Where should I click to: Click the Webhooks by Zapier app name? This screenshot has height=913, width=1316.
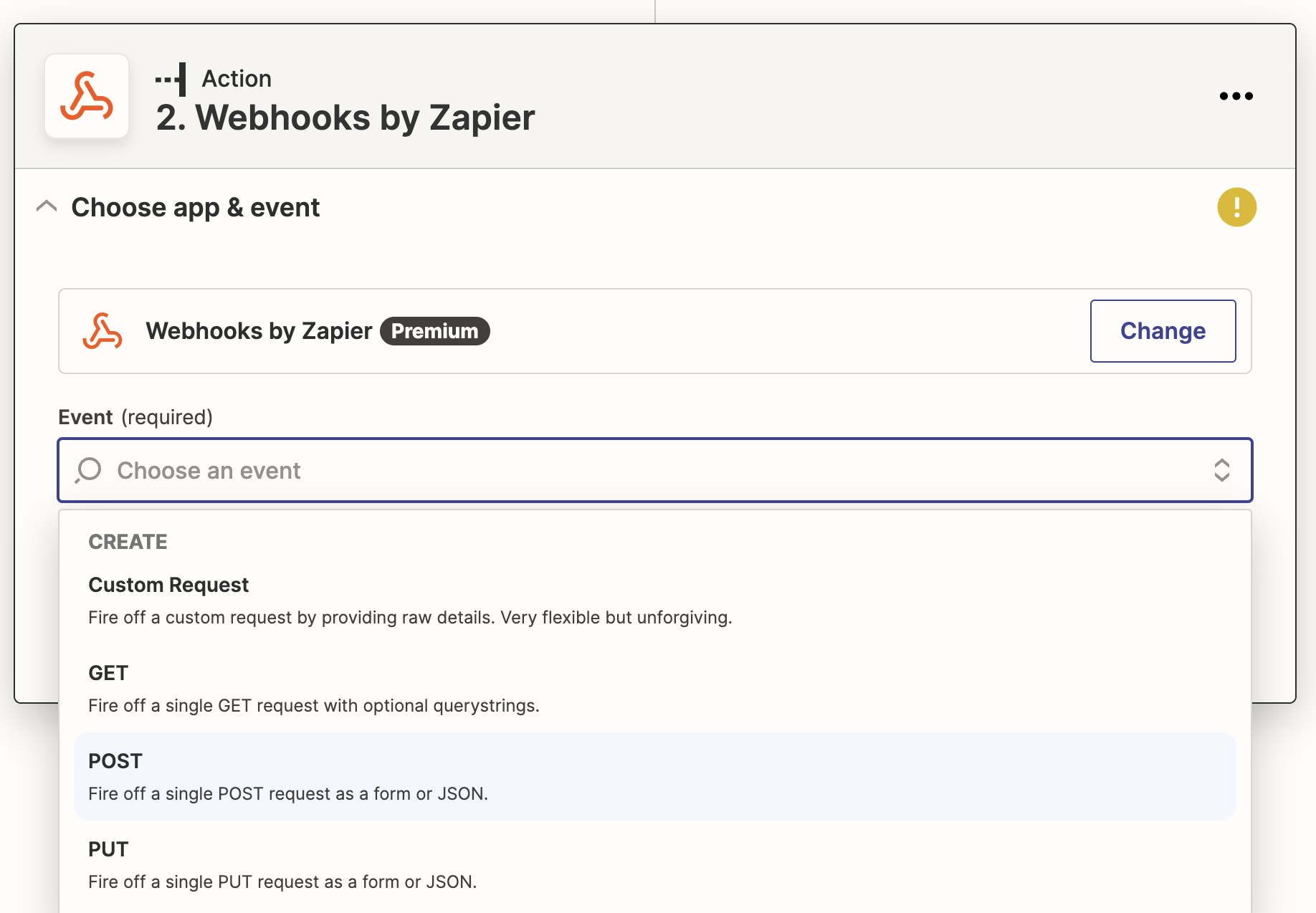259,331
